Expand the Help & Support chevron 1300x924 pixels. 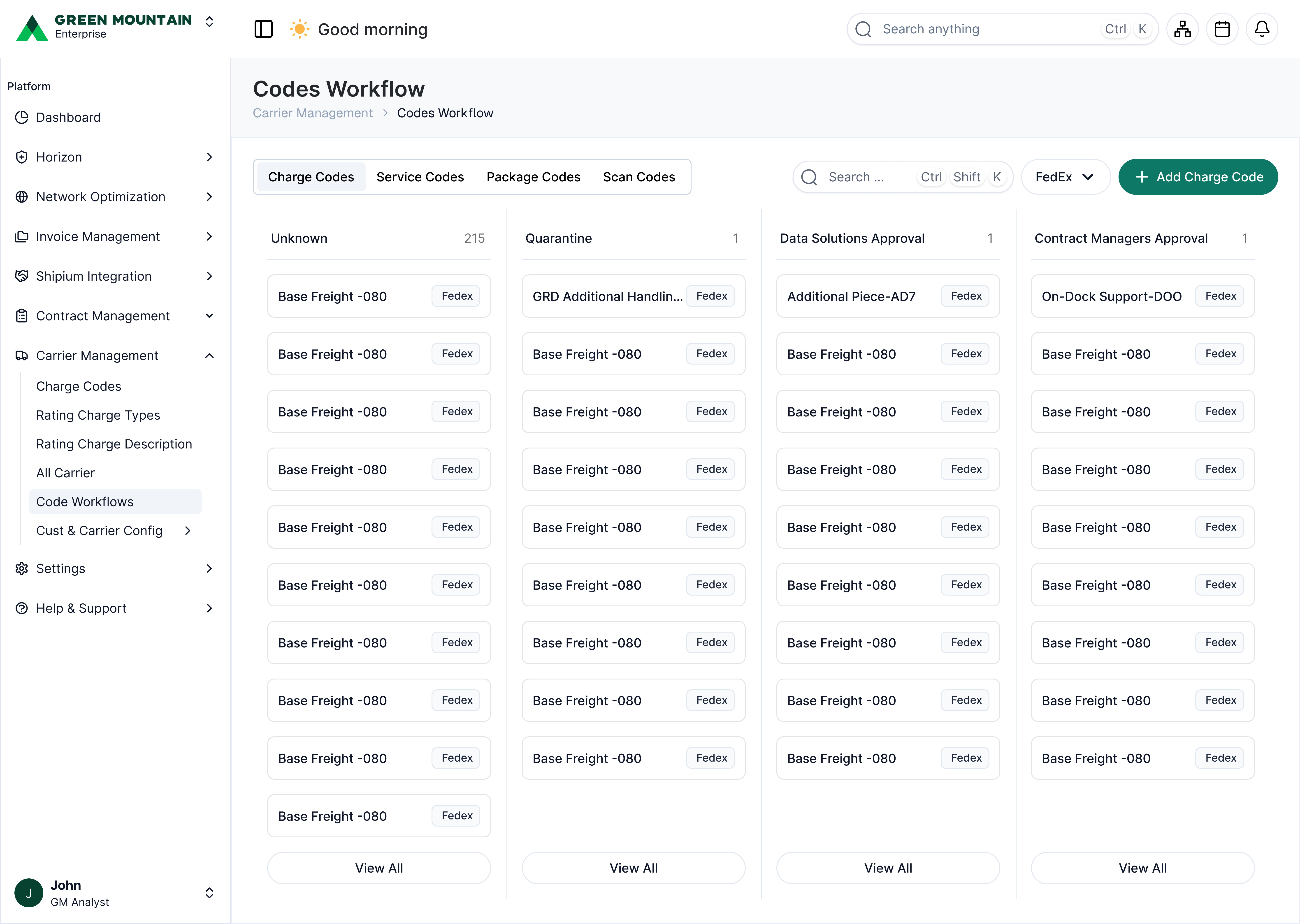point(209,608)
